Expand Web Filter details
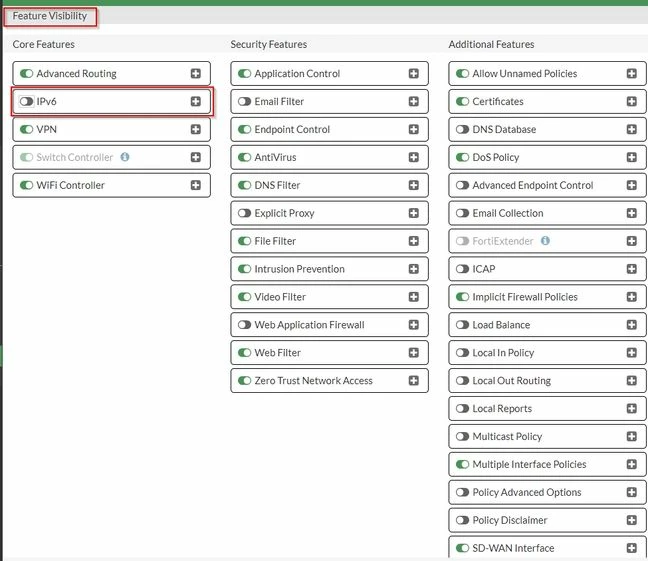648x561 pixels. [414, 353]
